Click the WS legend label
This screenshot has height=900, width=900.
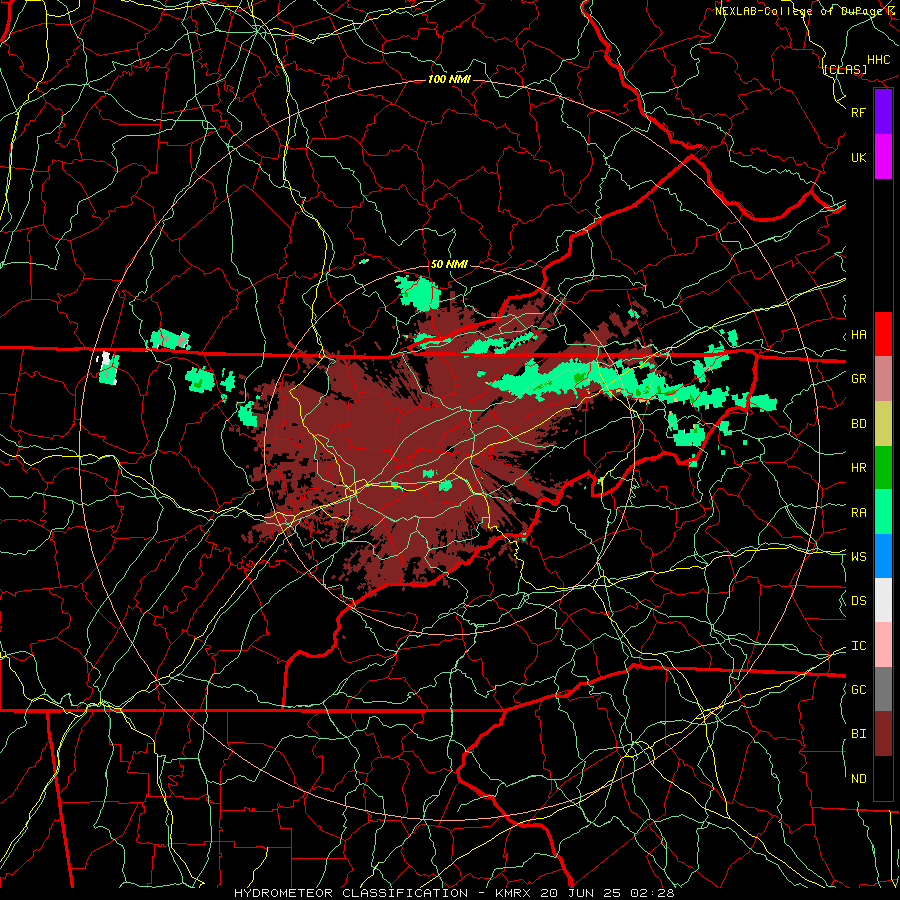click(x=859, y=556)
